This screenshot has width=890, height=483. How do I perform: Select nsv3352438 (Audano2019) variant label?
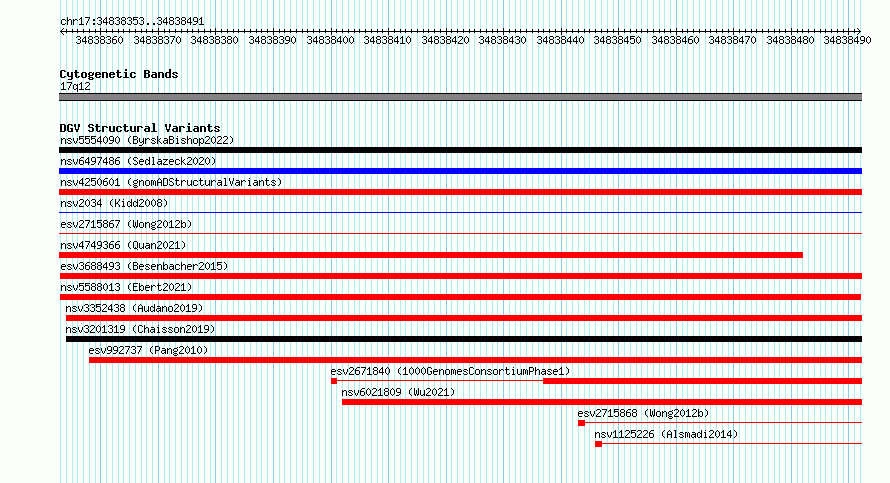[x=134, y=308]
